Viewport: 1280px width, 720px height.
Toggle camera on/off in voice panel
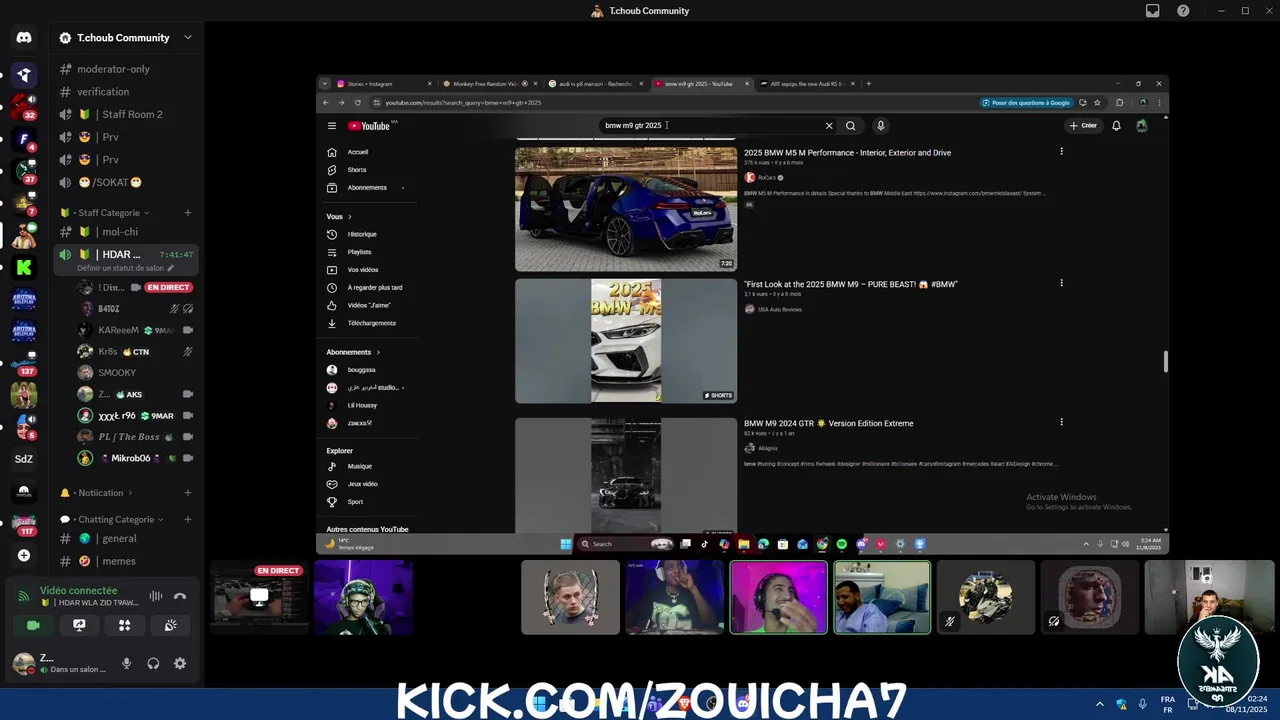click(33, 625)
